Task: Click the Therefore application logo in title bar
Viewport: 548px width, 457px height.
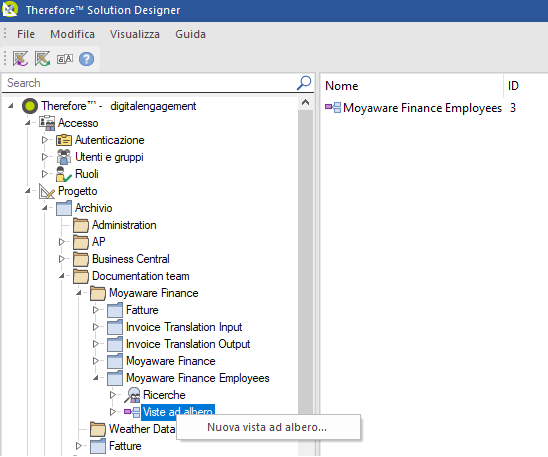Action: (10, 9)
